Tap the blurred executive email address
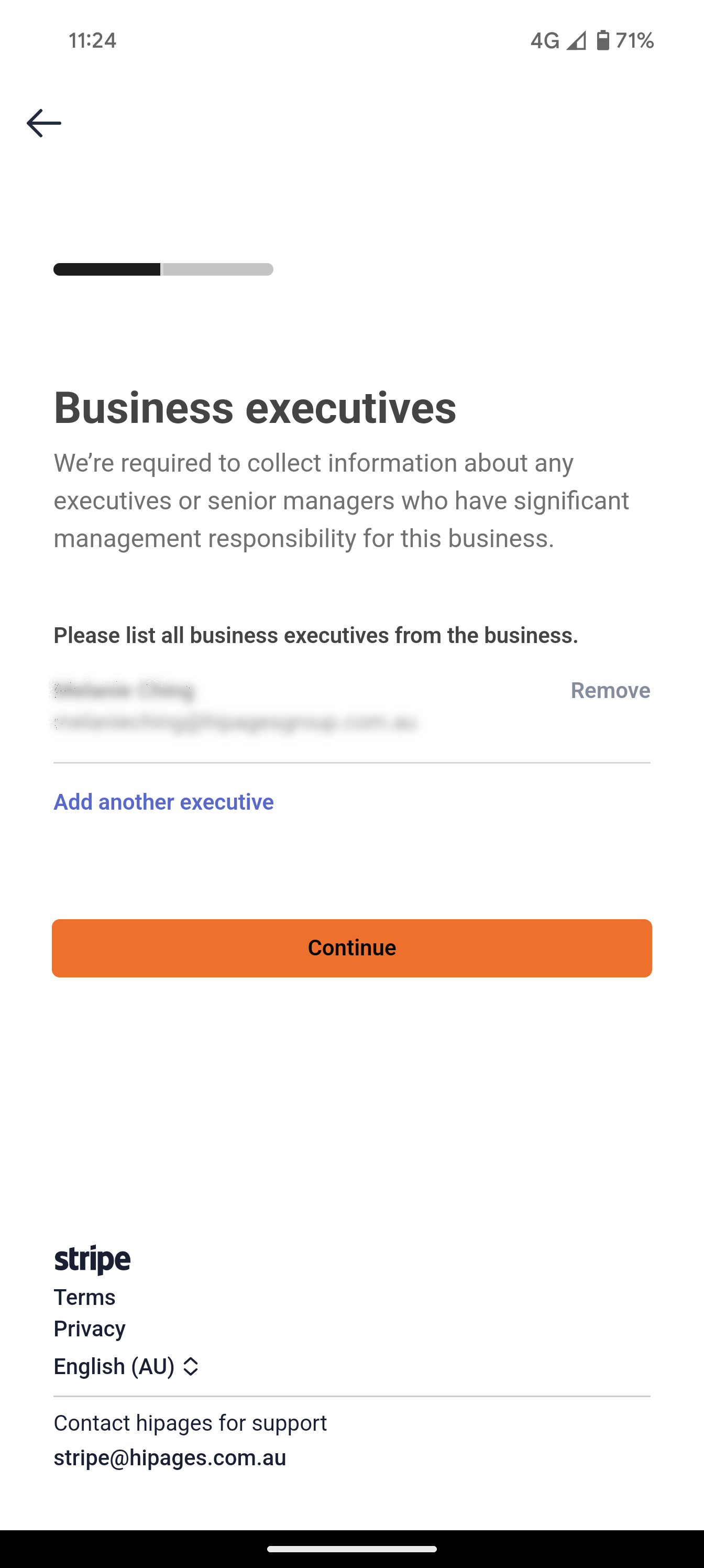This screenshot has width=704, height=1568. coord(235,722)
